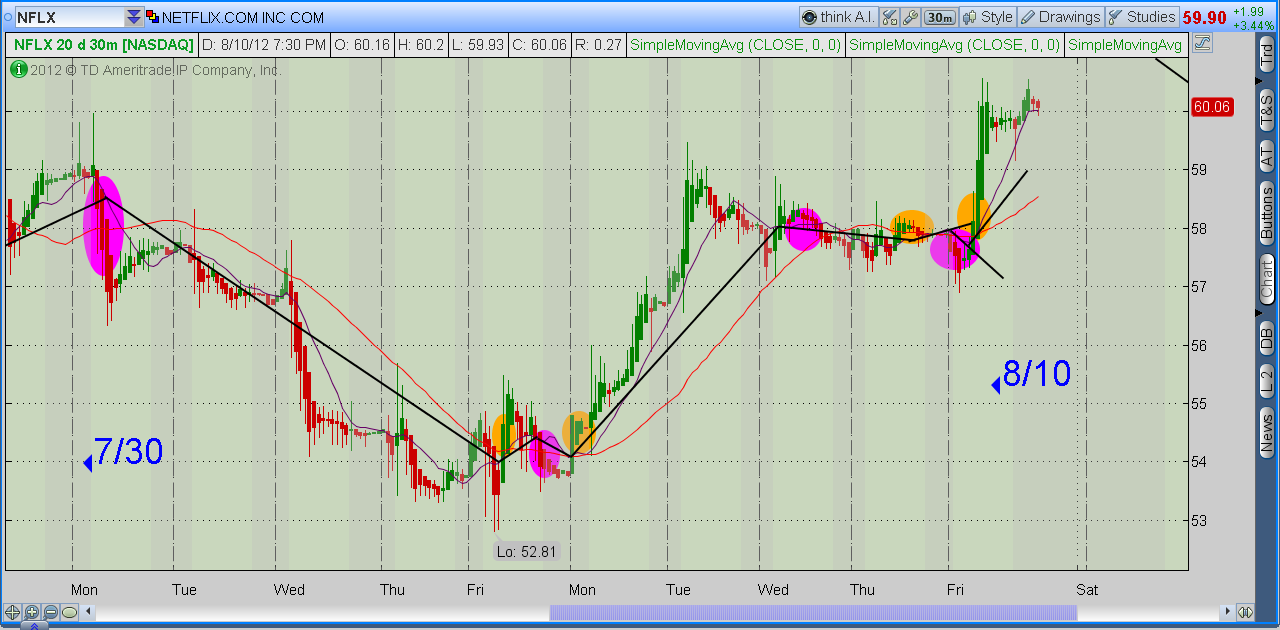Open the Style menu
1280x630 pixels.
click(988, 17)
